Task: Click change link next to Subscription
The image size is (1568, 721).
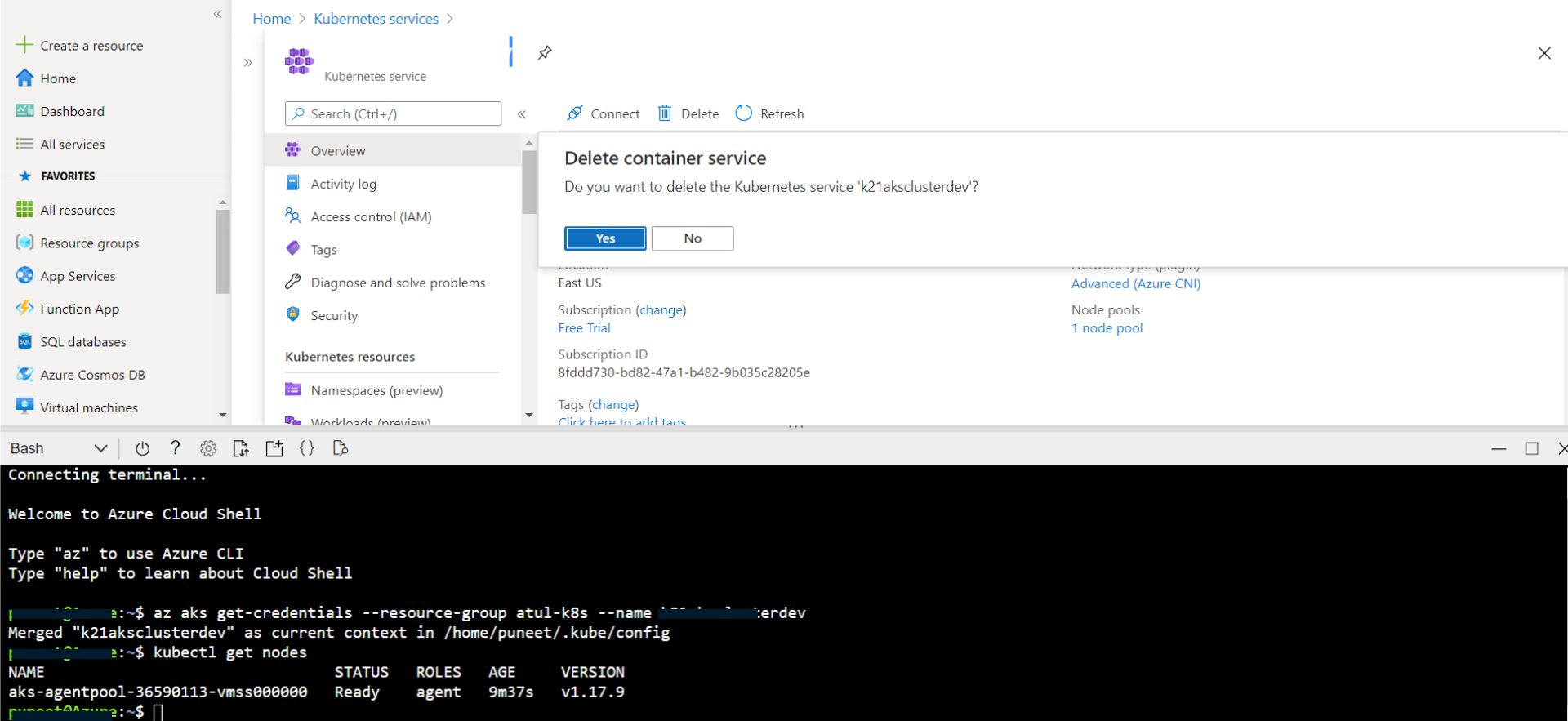Action: [661, 309]
